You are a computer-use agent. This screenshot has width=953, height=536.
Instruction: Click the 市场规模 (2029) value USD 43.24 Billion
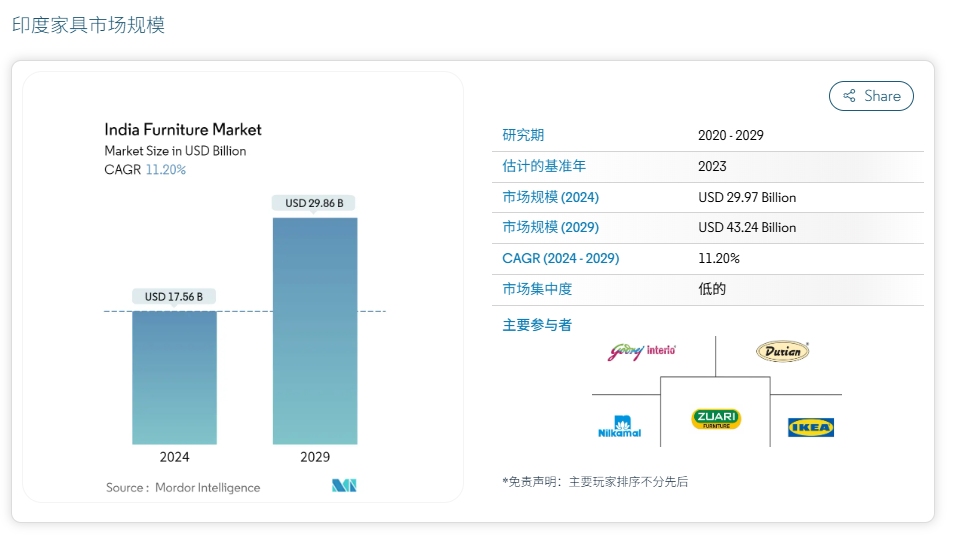pos(747,227)
